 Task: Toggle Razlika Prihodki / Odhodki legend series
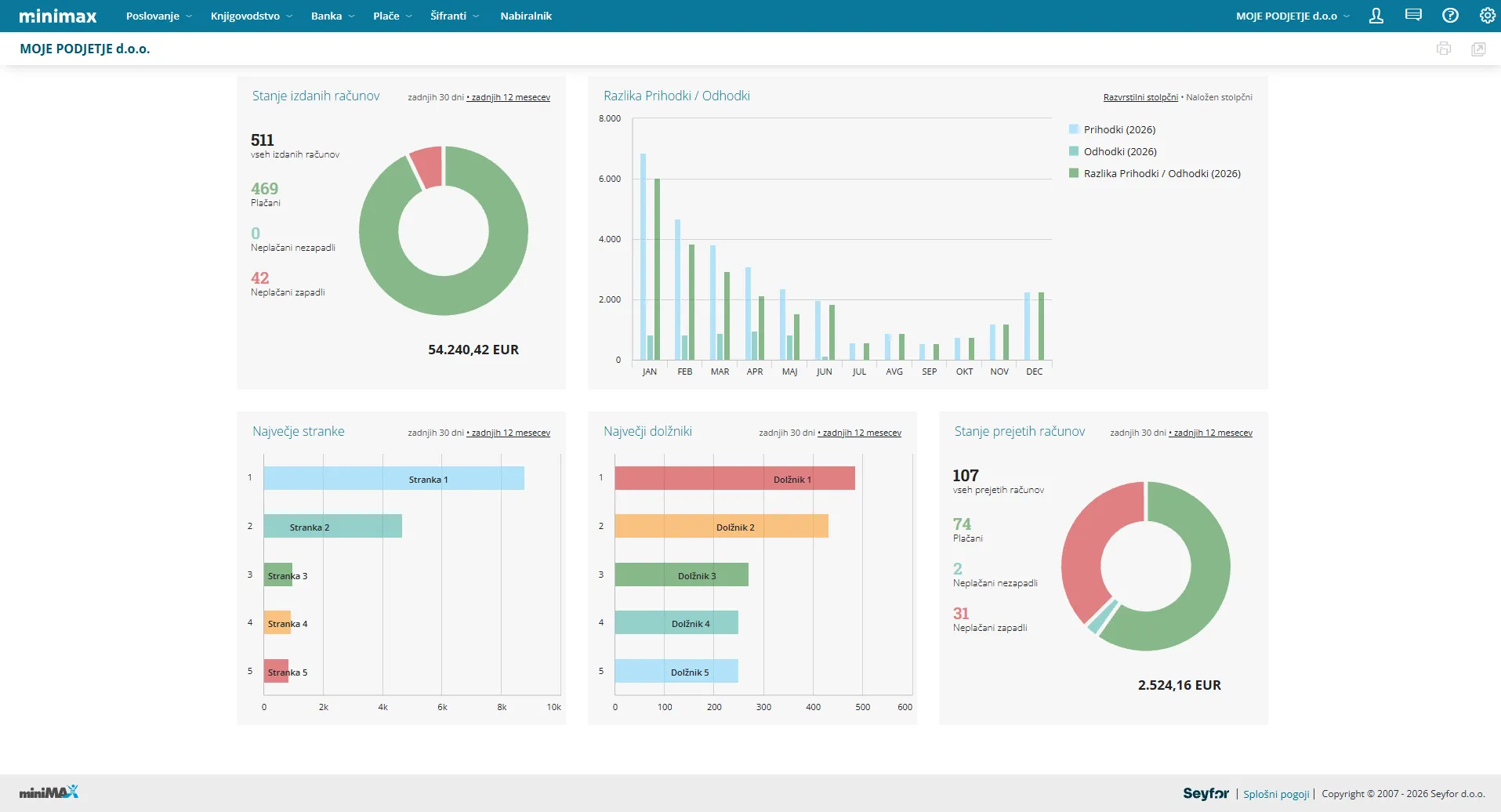point(1155,173)
